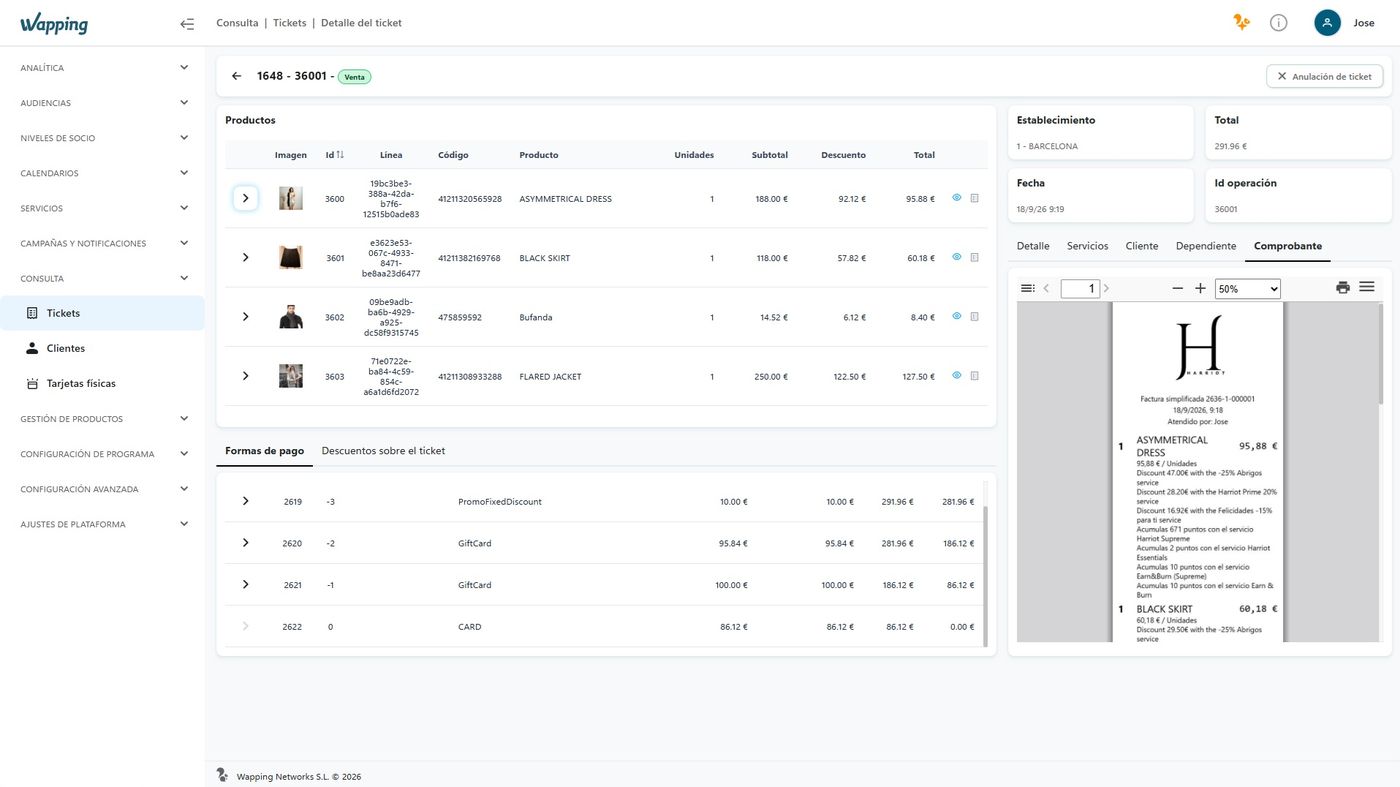Screen dimensions: 1400x787
Task: Click the document icon on the ASYMMETRICAL DRESS row
Action: pyautogui.click(x=975, y=198)
